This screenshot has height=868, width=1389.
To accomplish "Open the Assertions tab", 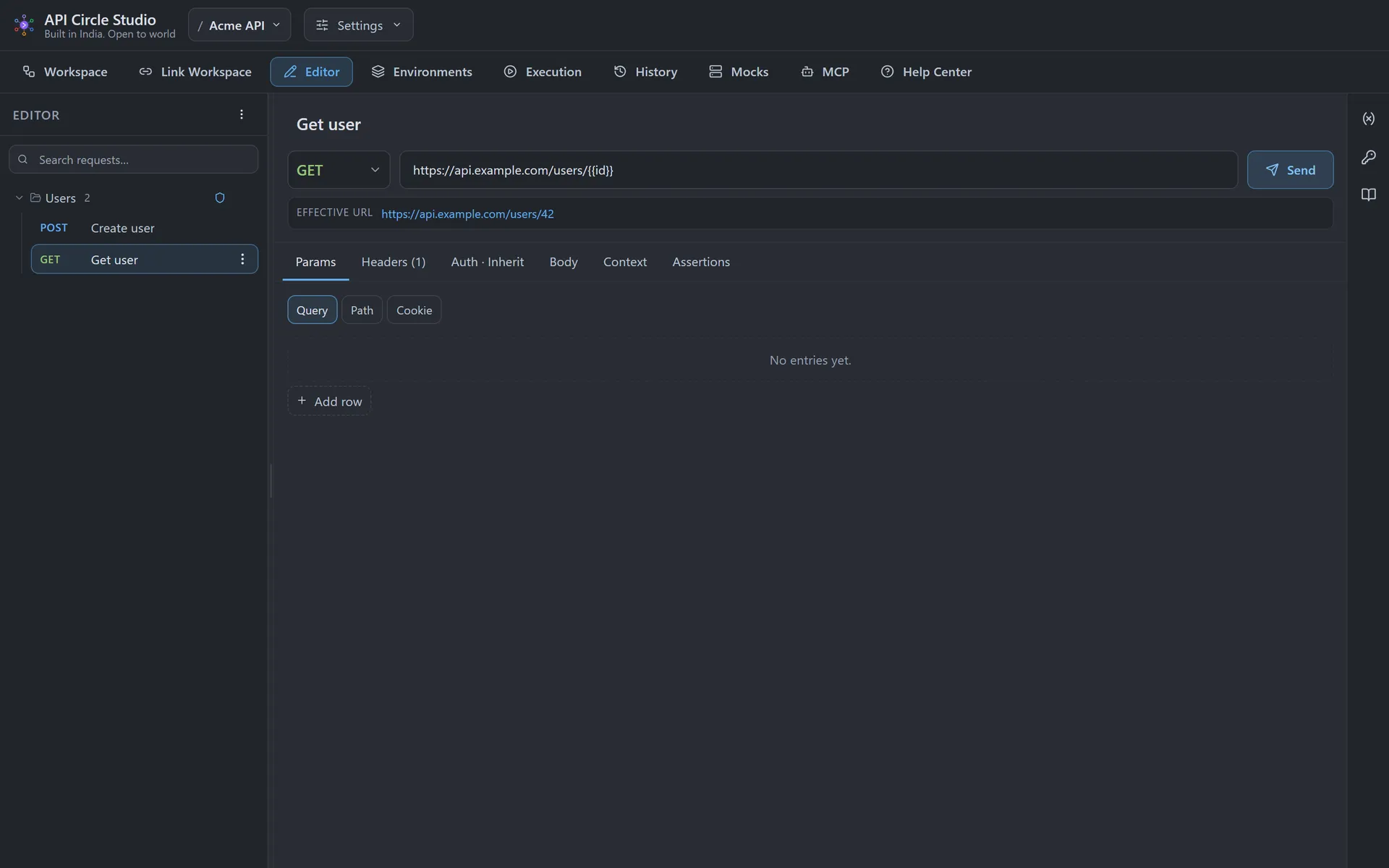I will click(x=701, y=262).
